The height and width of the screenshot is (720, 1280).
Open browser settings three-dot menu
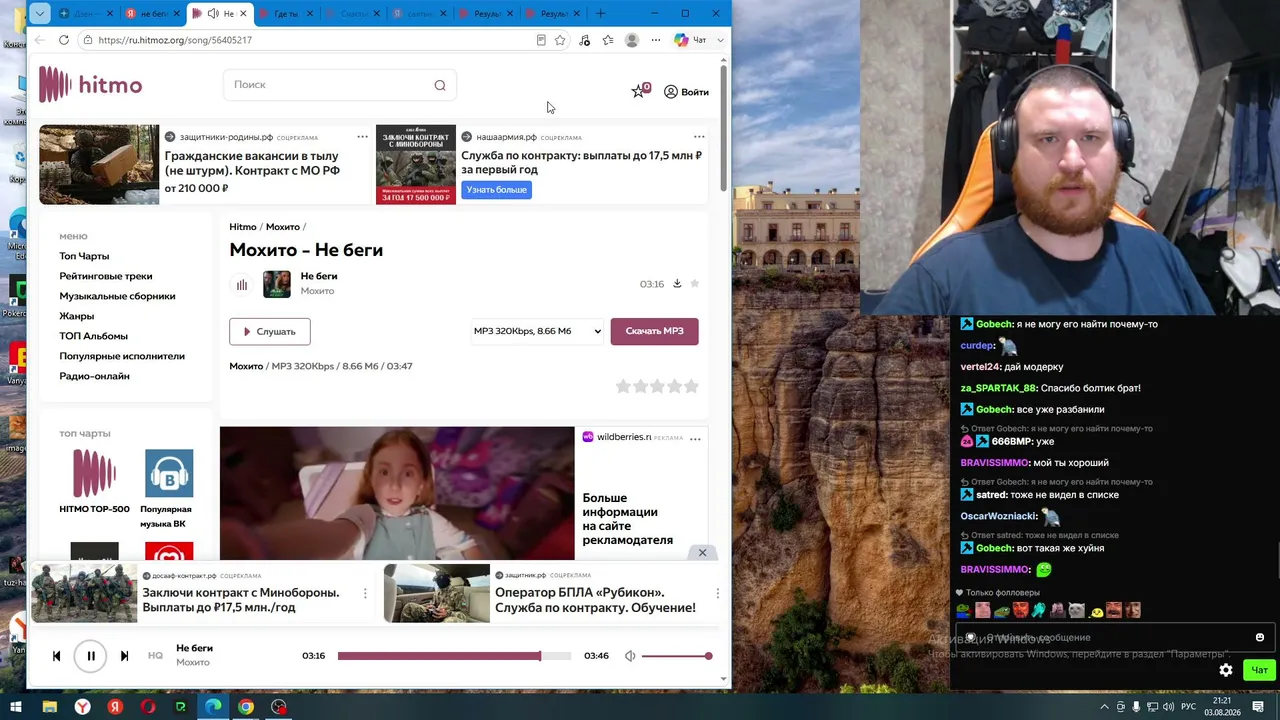point(656,40)
